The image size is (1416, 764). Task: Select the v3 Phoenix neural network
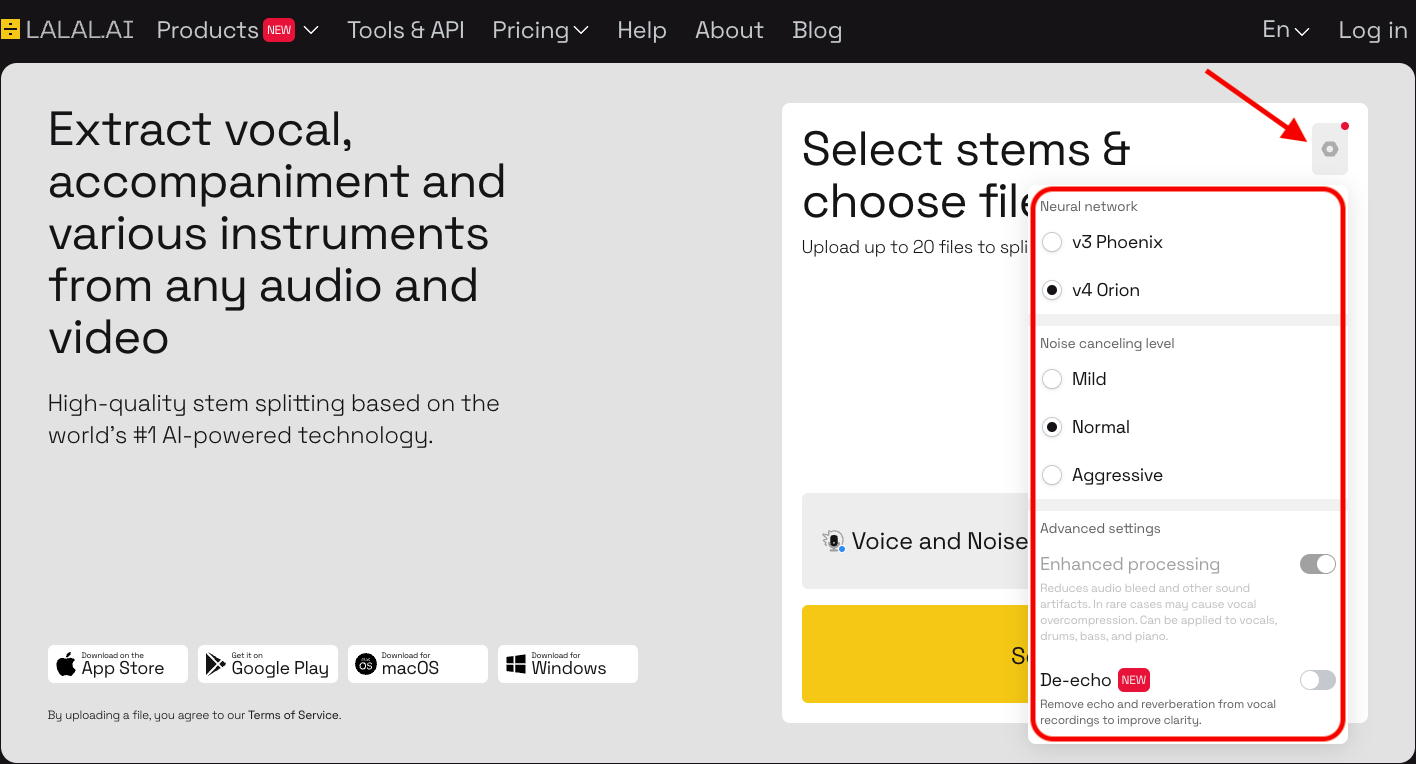(x=1052, y=242)
